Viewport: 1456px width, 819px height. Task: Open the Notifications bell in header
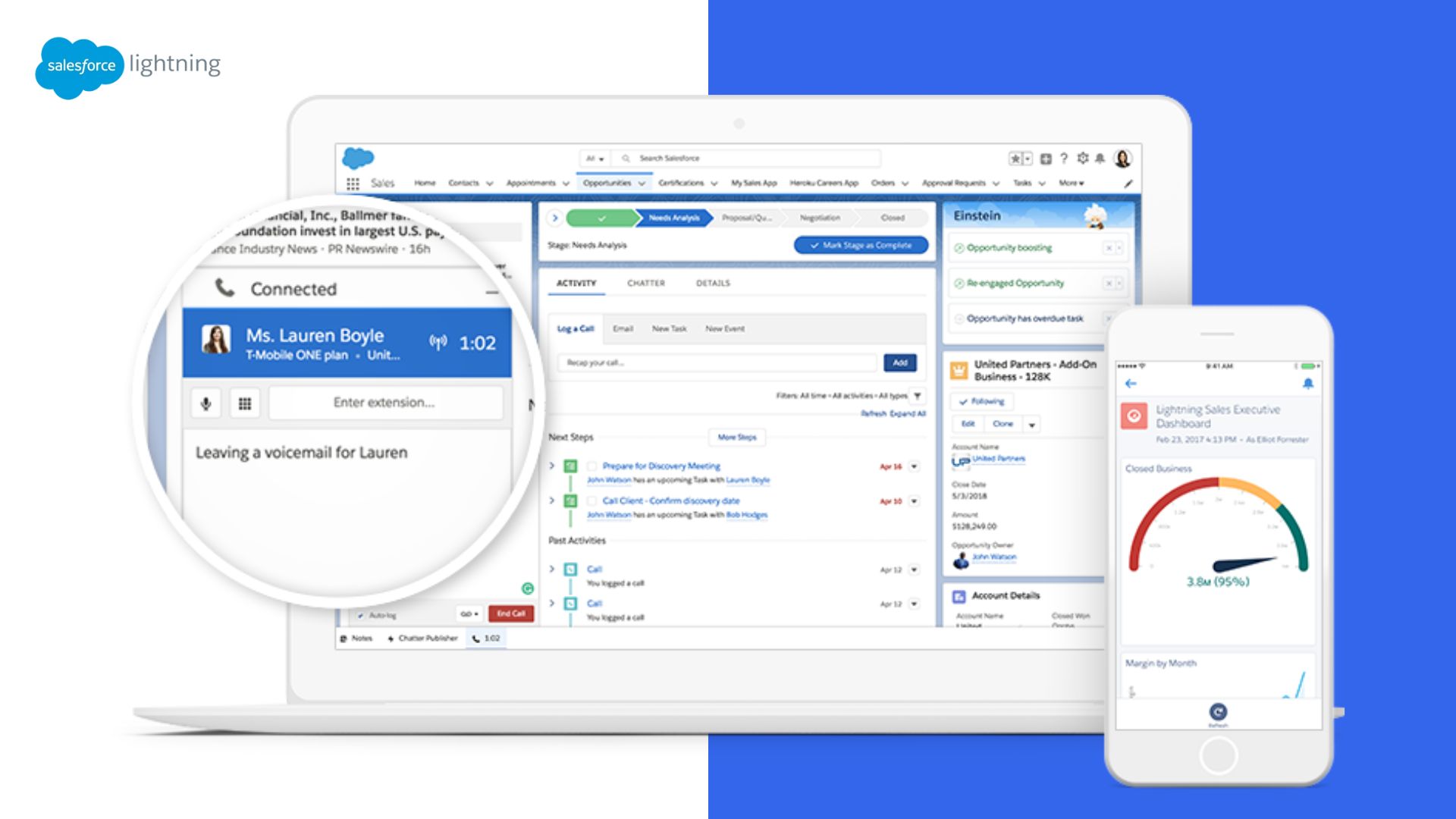click(1100, 158)
